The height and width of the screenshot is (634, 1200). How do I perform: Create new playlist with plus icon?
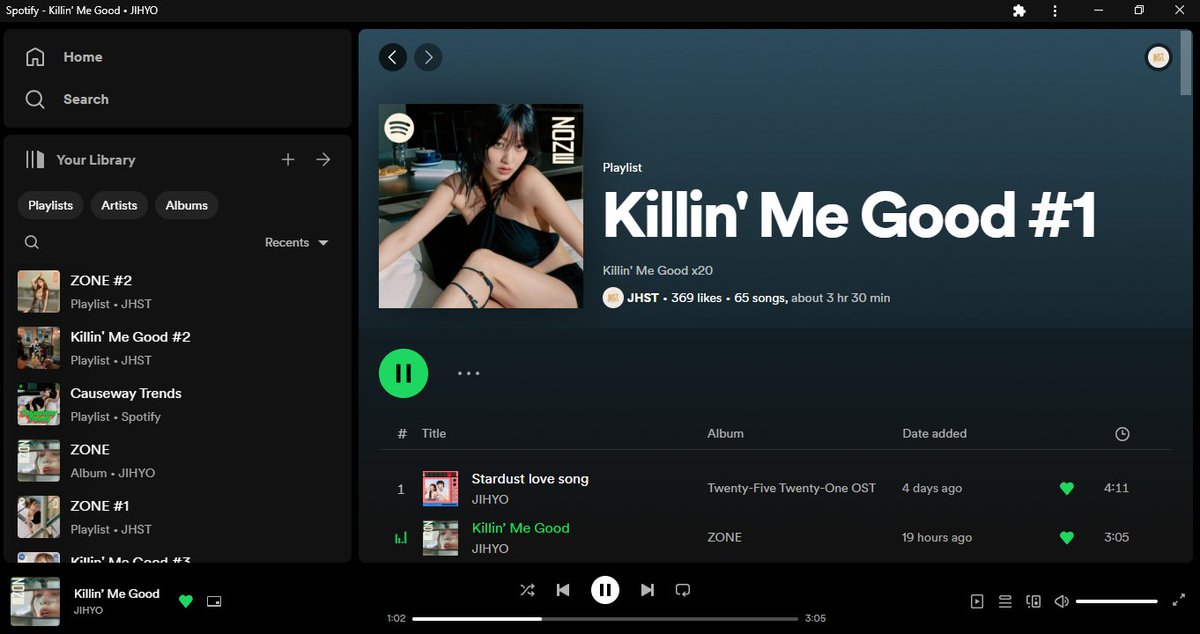pyautogui.click(x=288, y=159)
